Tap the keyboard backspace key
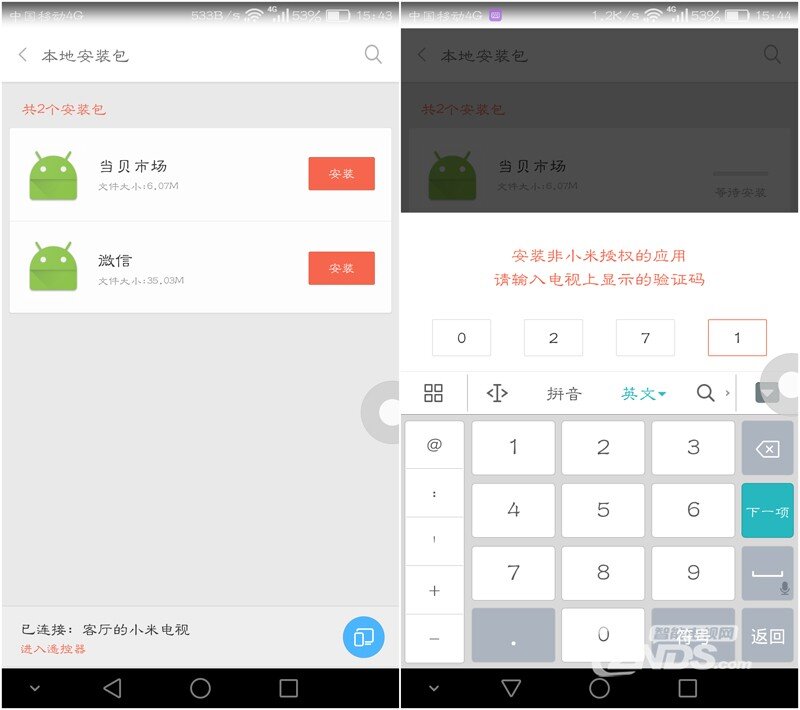The height and width of the screenshot is (710, 800). pyautogui.click(x=767, y=449)
